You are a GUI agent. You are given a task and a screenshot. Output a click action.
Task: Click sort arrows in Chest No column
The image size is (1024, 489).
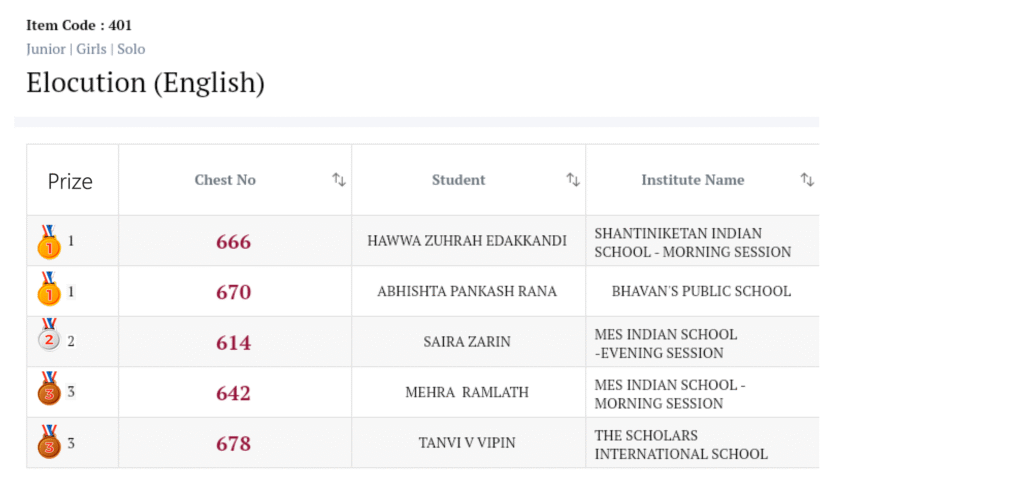coord(339,180)
